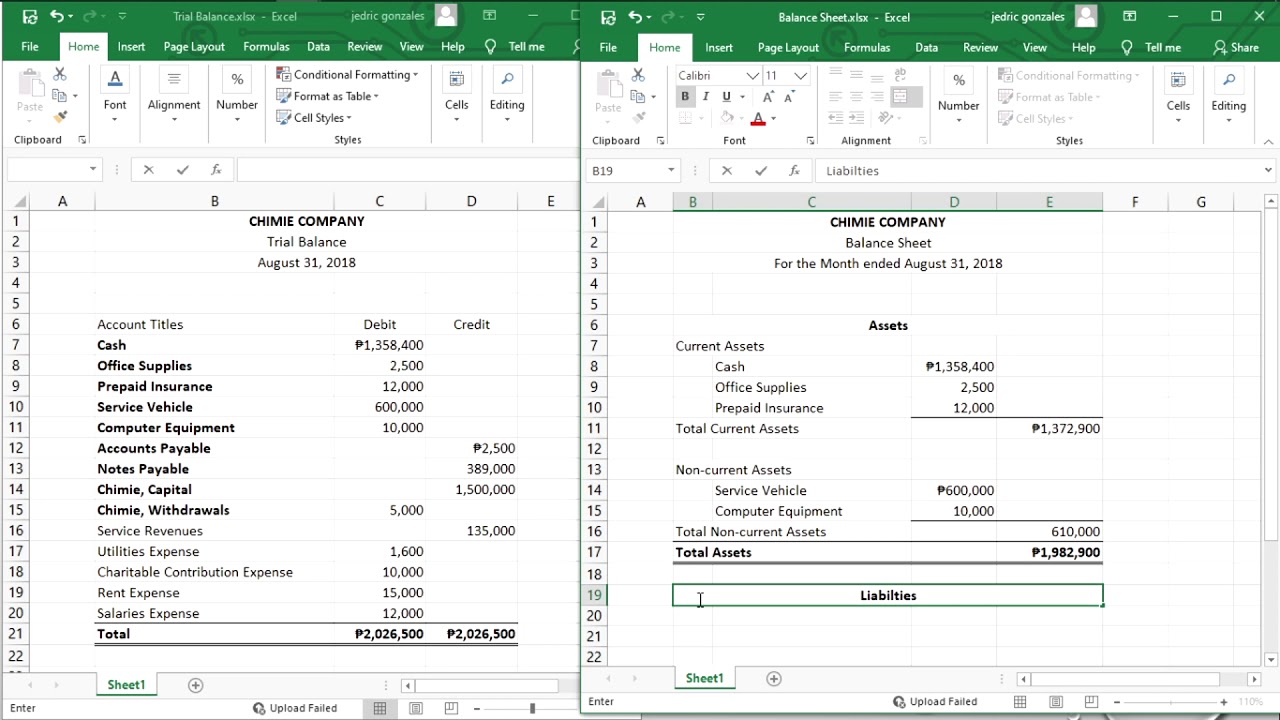Click Insert Function fx in Trial Balance formula bar

(x=216, y=170)
